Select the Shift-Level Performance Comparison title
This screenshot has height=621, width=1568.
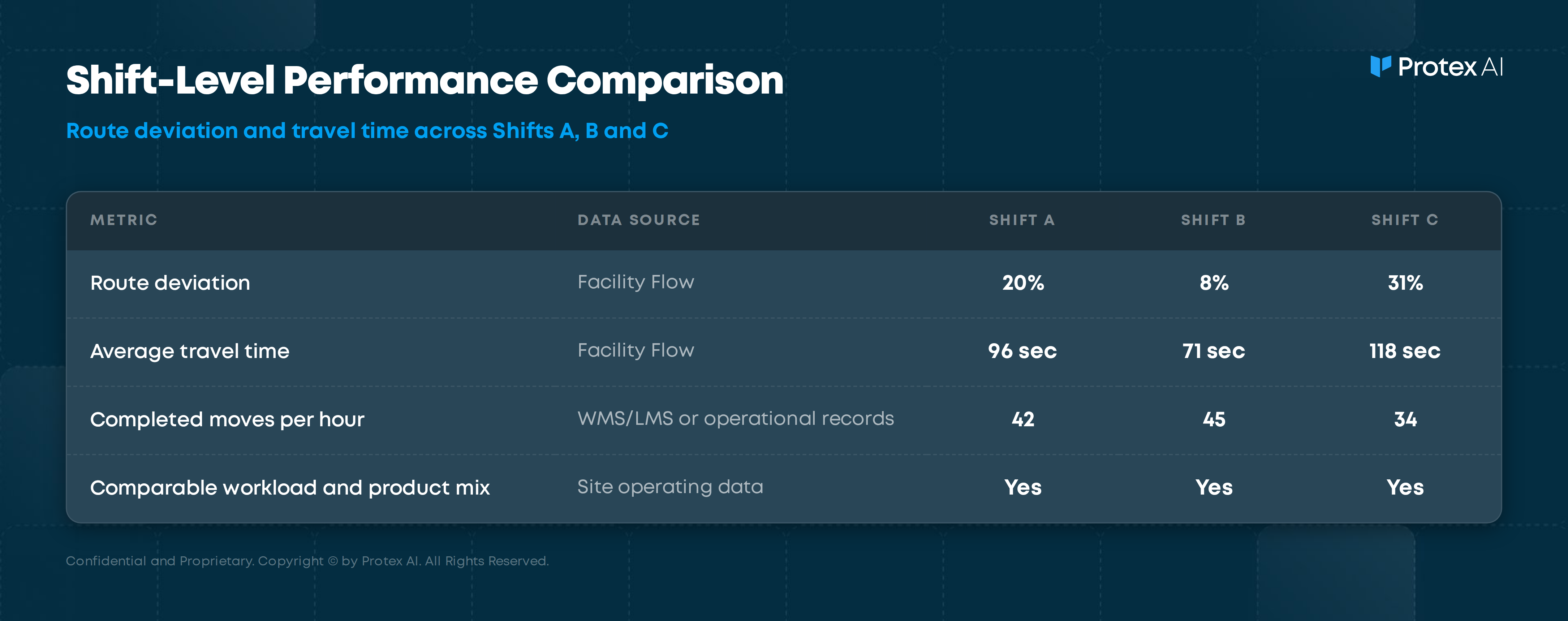coord(425,80)
